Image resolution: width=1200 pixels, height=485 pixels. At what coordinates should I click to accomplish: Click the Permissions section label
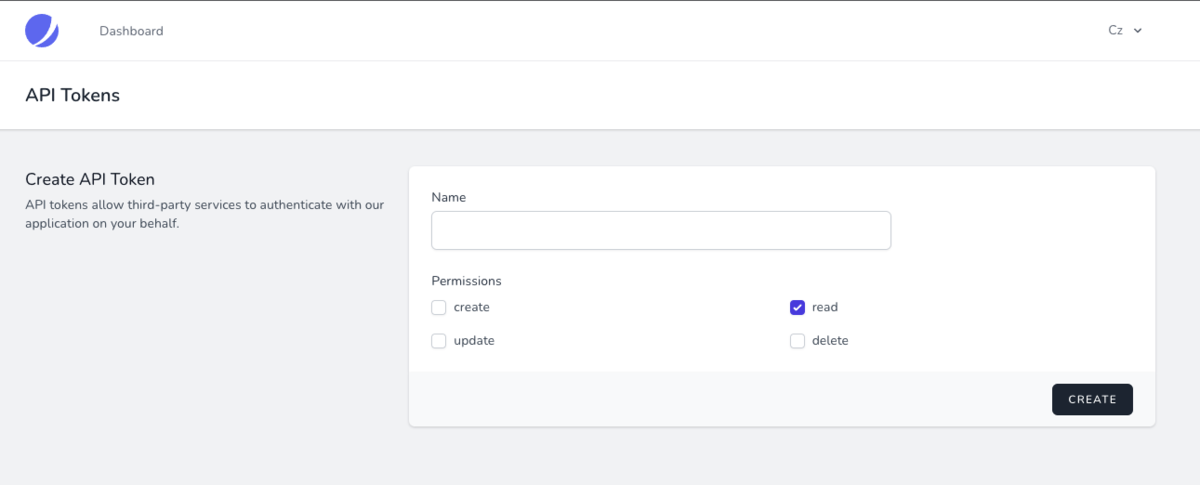(x=466, y=281)
